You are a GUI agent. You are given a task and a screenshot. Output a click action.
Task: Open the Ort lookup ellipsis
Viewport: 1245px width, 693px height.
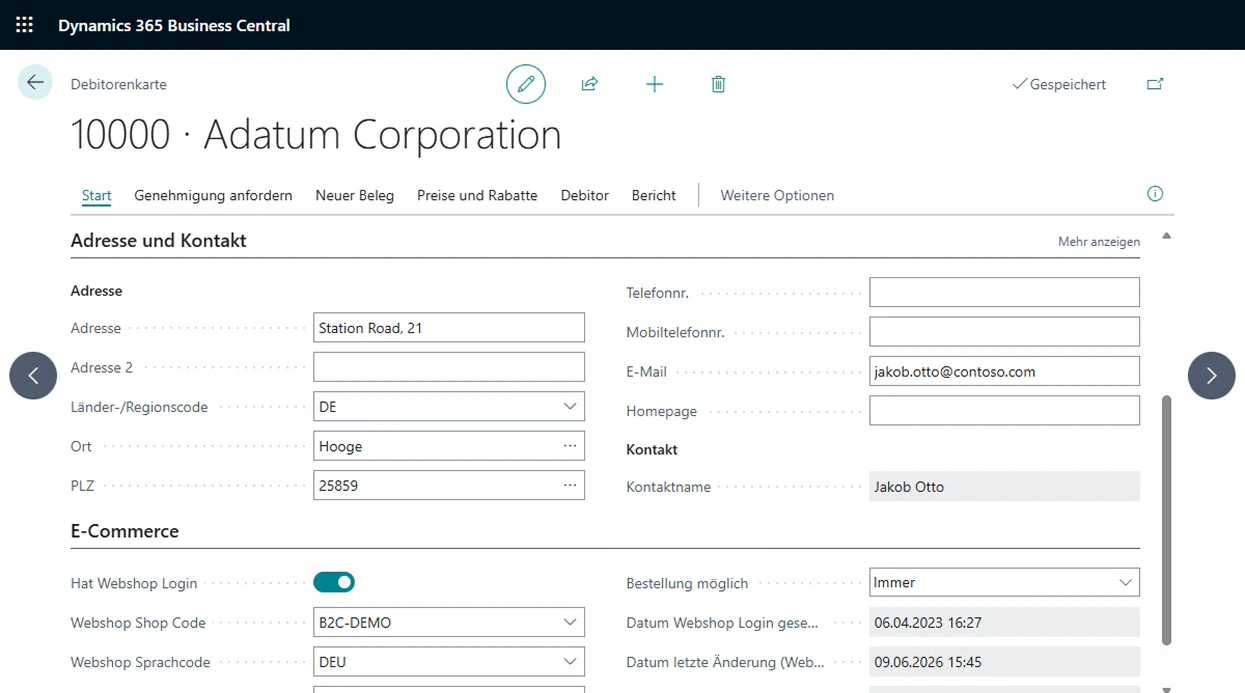(570, 446)
